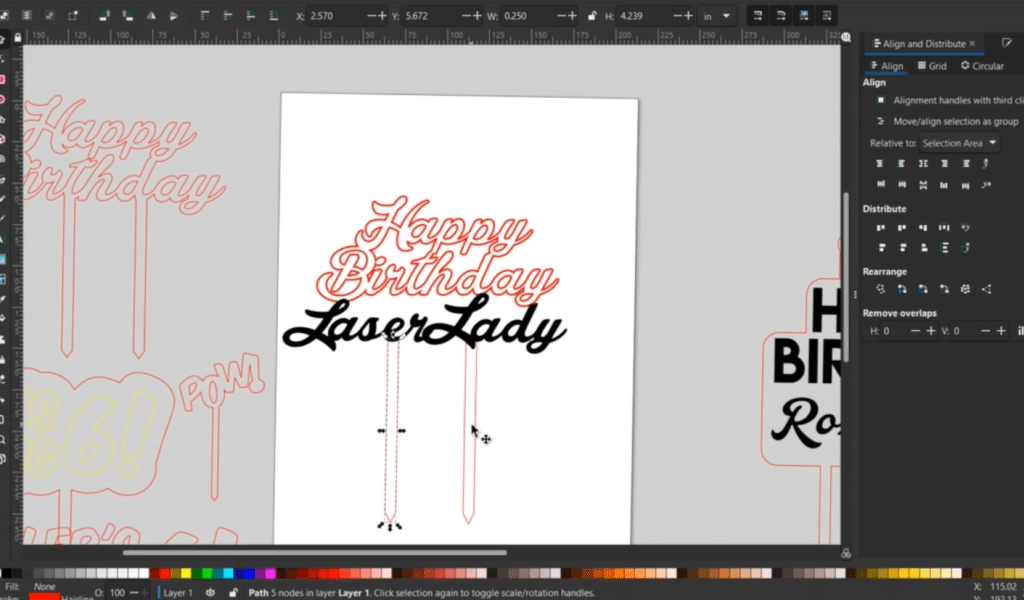Screen dimensions: 1024x600
Task: Enable Alignment handles with third click
Action: pos(881,101)
